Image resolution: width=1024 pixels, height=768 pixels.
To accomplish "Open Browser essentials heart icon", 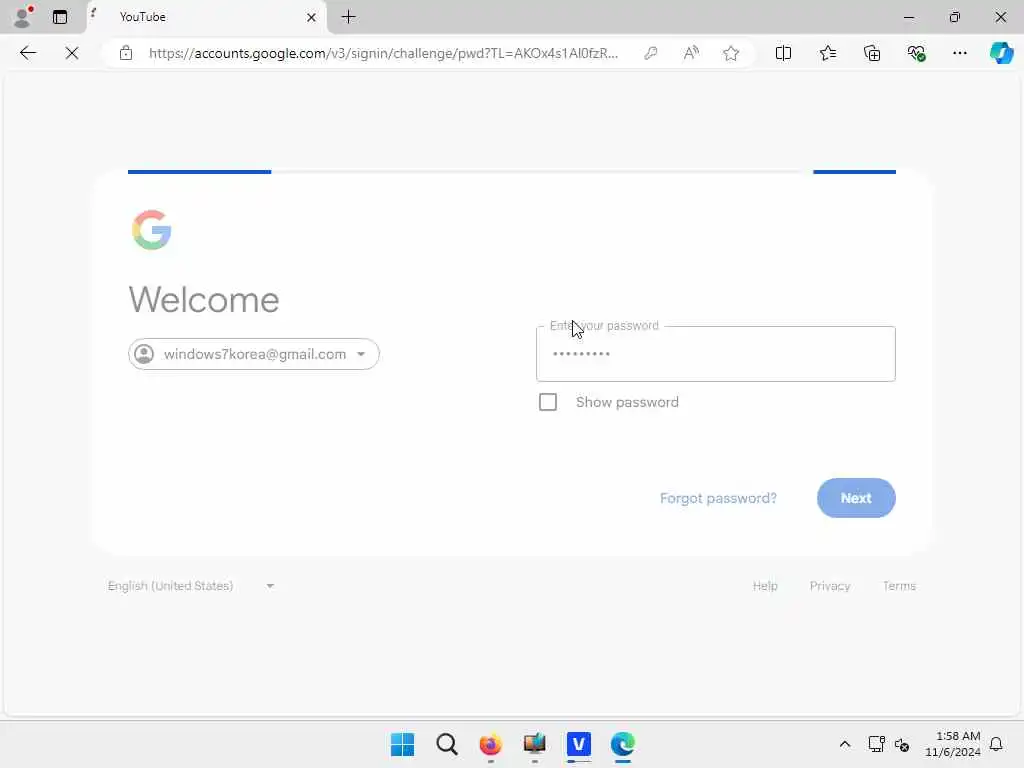I will [916, 53].
